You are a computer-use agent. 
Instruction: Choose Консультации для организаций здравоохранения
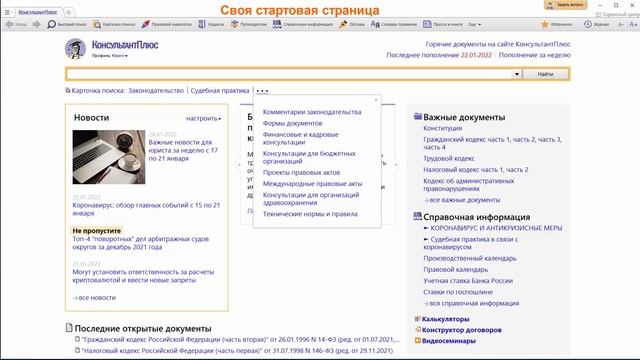pos(311,199)
